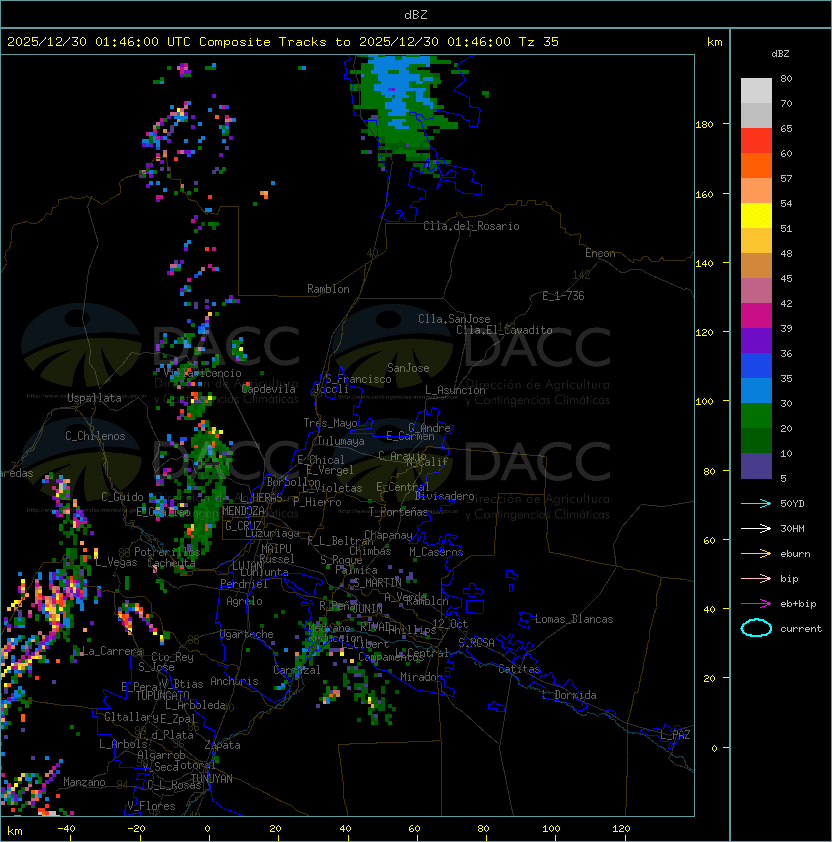Viewport: 832px width, 842px height.
Task: Click the 'Mirador' map label
Action: point(421,677)
